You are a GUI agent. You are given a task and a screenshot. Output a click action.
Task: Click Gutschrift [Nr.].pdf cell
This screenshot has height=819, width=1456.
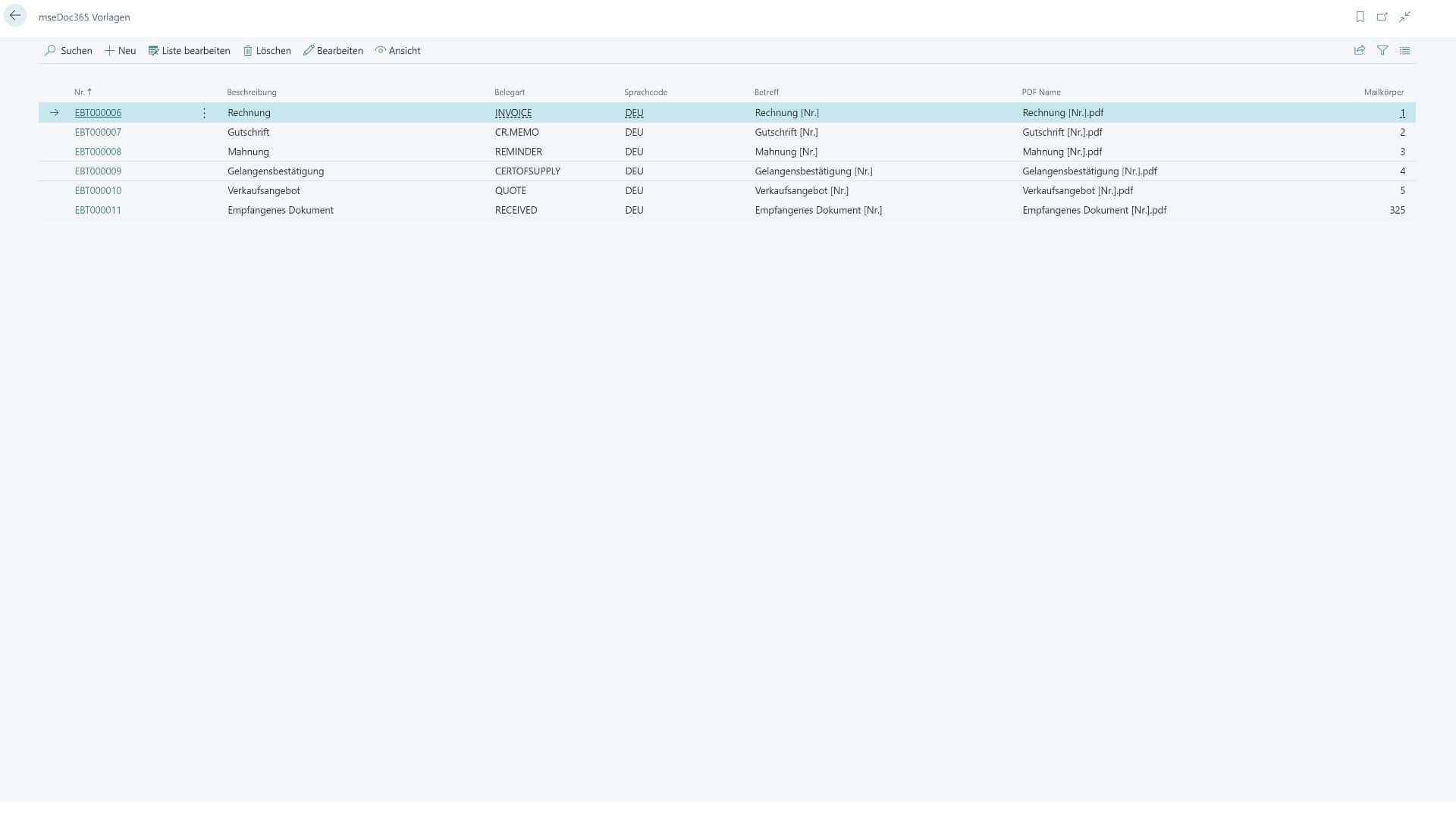tap(1062, 133)
